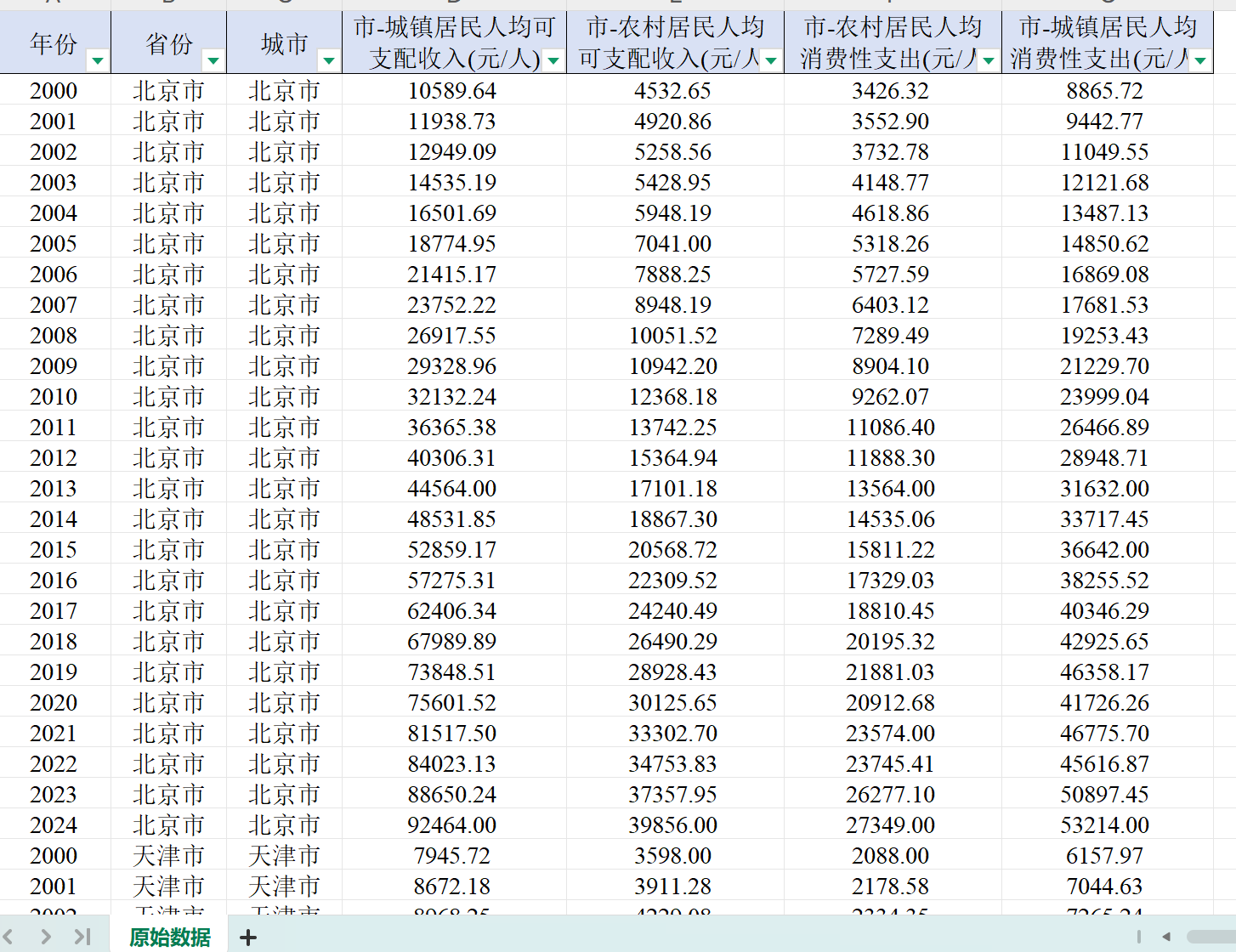Viewport: 1236px width, 952px height.
Task: Click the 省份 cell in the 2003 row
Action: [x=169, y=183]
